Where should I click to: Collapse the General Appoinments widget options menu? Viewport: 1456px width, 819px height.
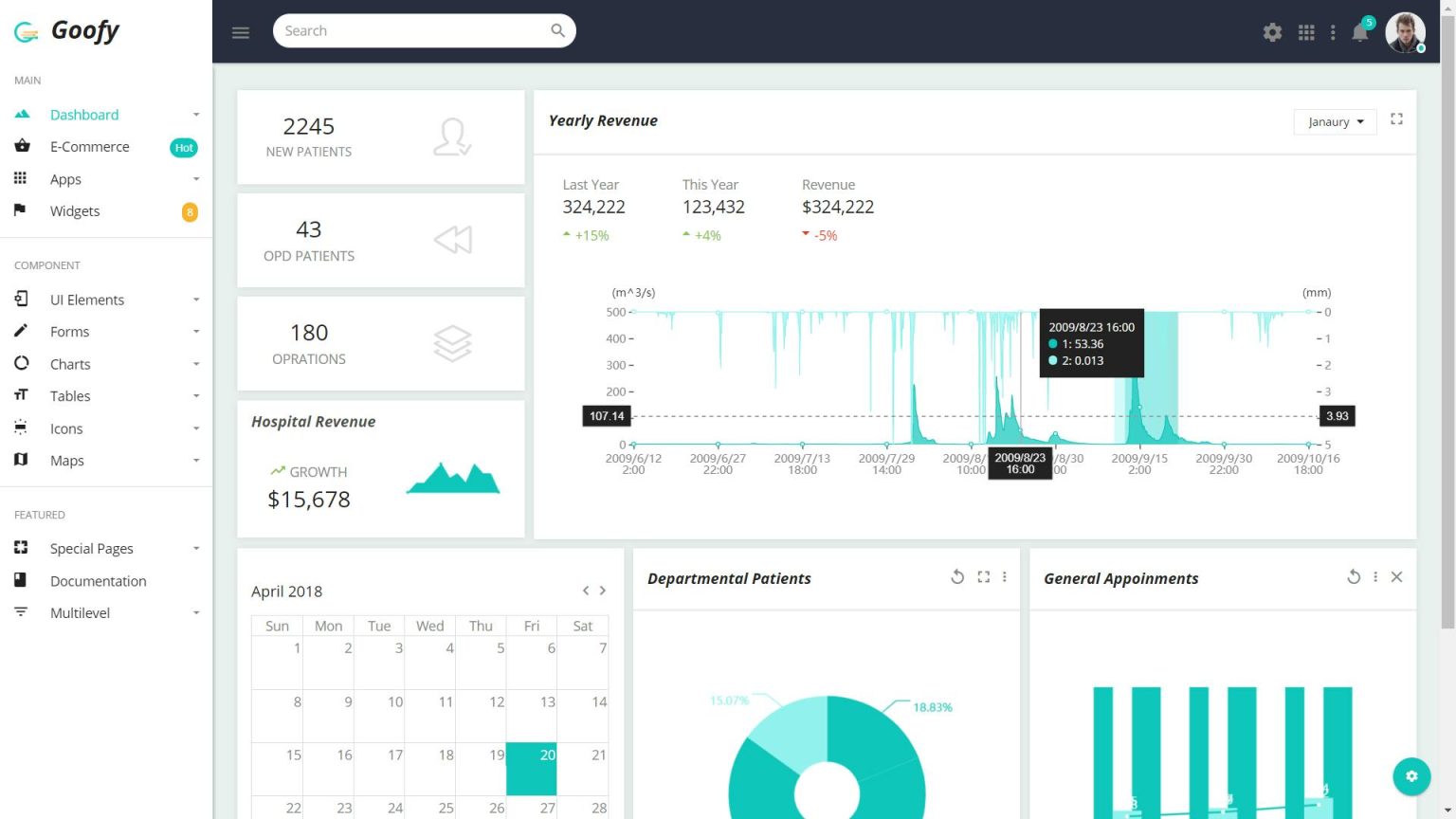[x=1396, y=576]
